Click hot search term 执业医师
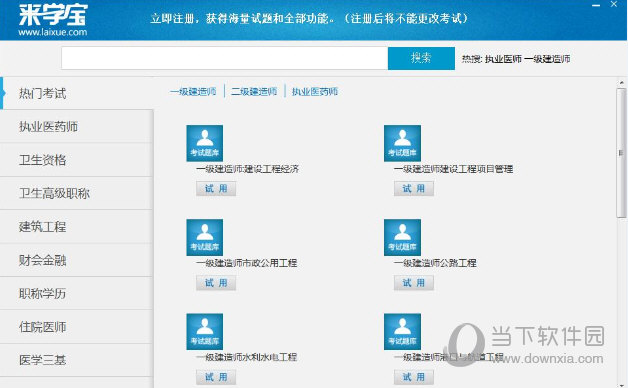The height and width of the screenshot is (388, 628). pos(503,59)
